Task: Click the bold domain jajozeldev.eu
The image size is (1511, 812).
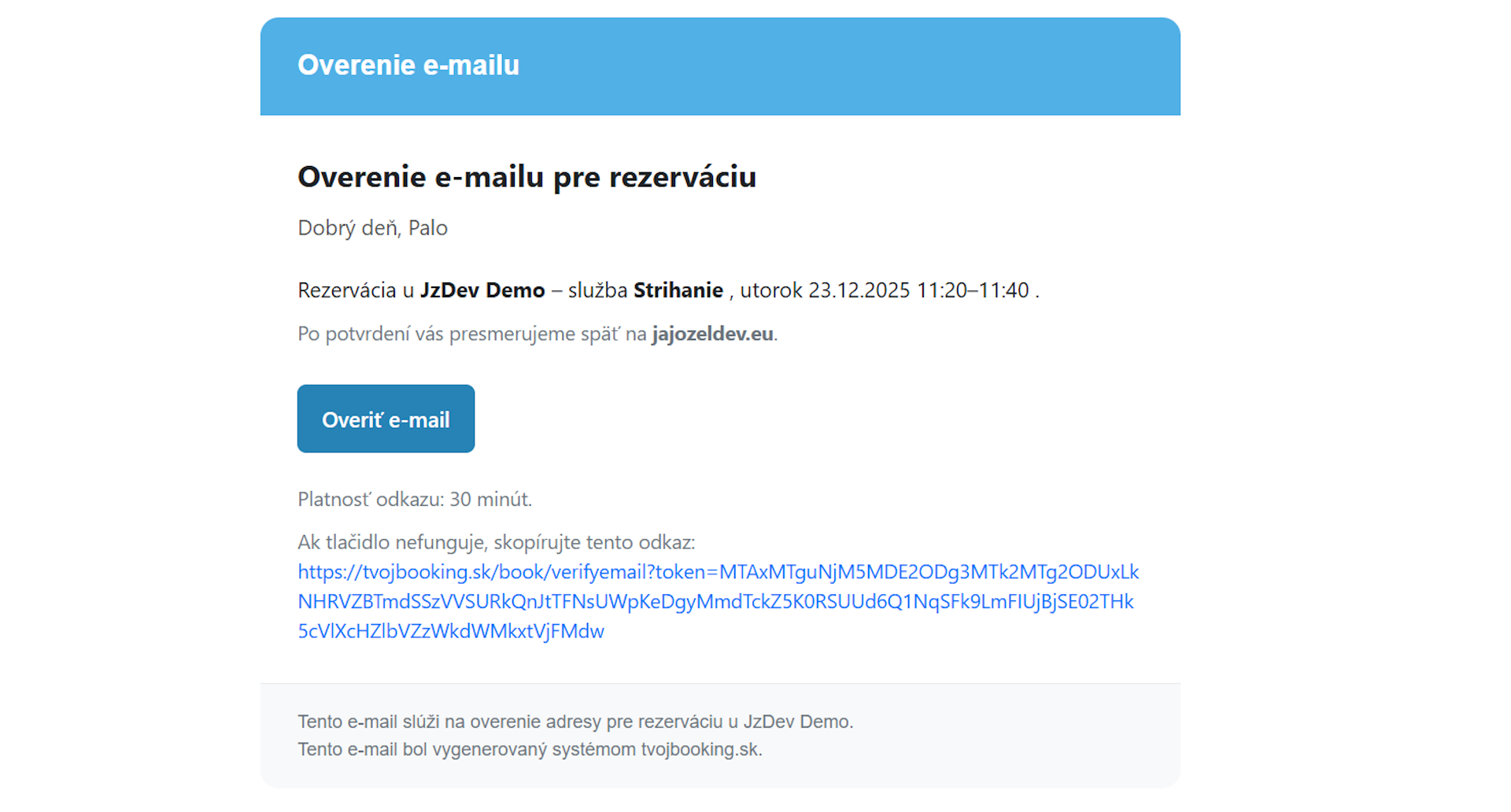Action: 712,334
